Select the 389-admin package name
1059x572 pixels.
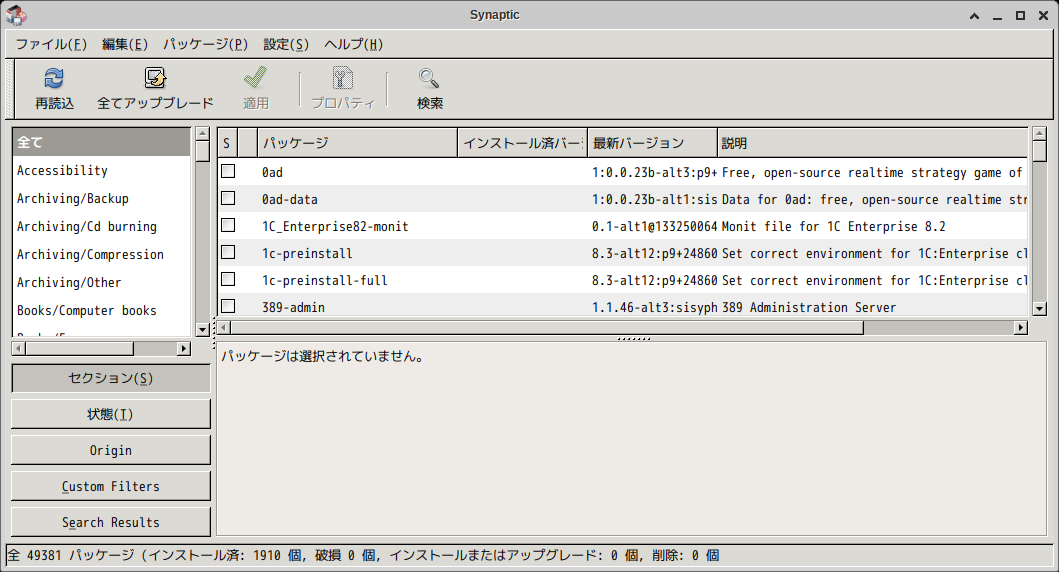(x=293, y=307)
